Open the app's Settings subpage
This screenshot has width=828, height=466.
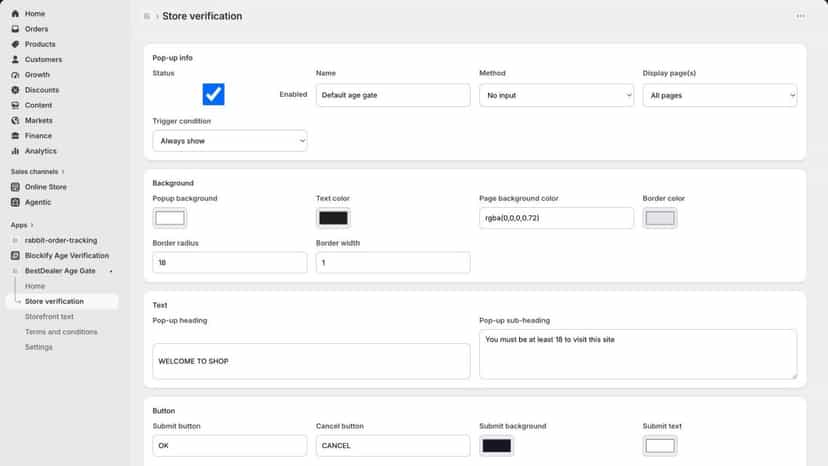pos(39,347)
